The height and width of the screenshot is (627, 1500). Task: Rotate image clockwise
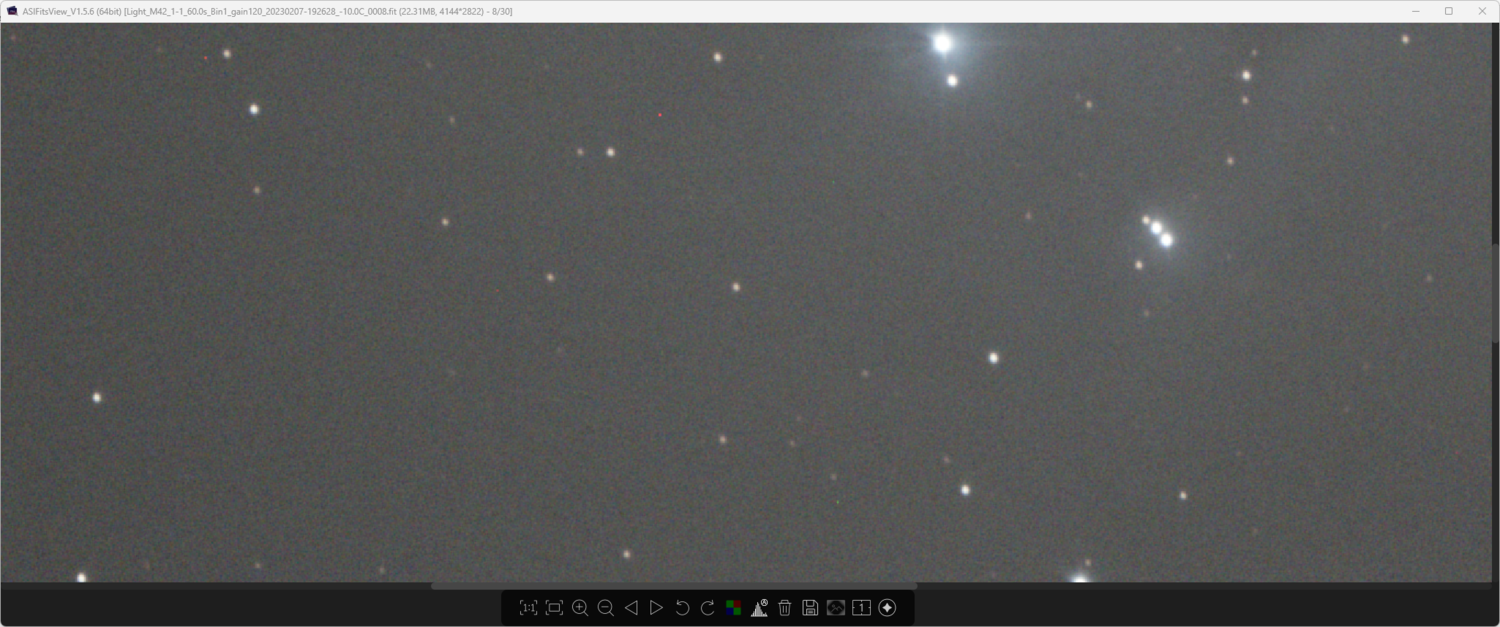coord(708,608)
